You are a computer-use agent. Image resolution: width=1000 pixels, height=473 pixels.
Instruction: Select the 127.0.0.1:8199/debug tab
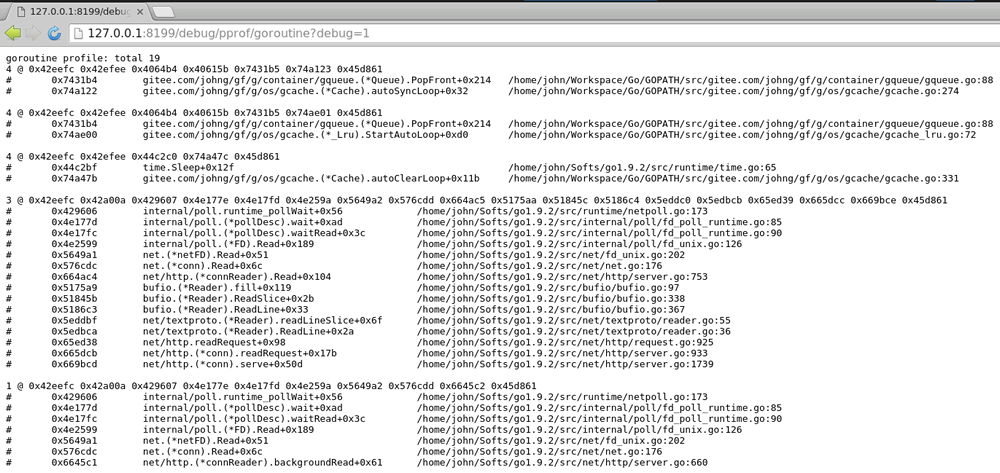click(78, 10)
